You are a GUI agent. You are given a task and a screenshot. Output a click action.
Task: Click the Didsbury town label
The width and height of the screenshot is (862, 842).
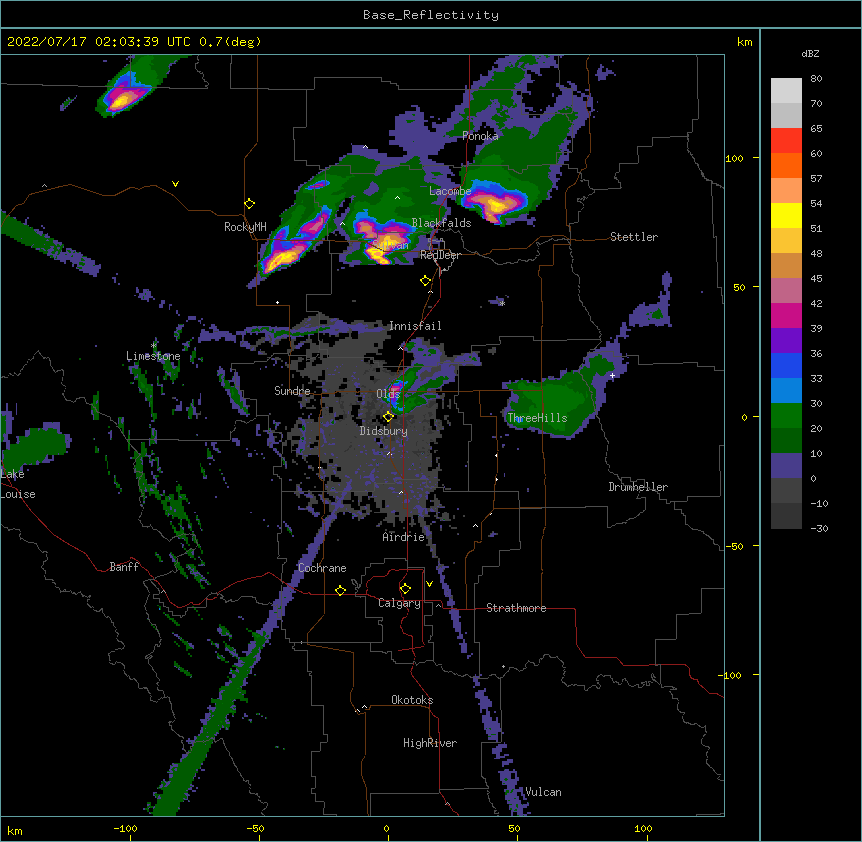pyautogui.click(x=383, y=431)
